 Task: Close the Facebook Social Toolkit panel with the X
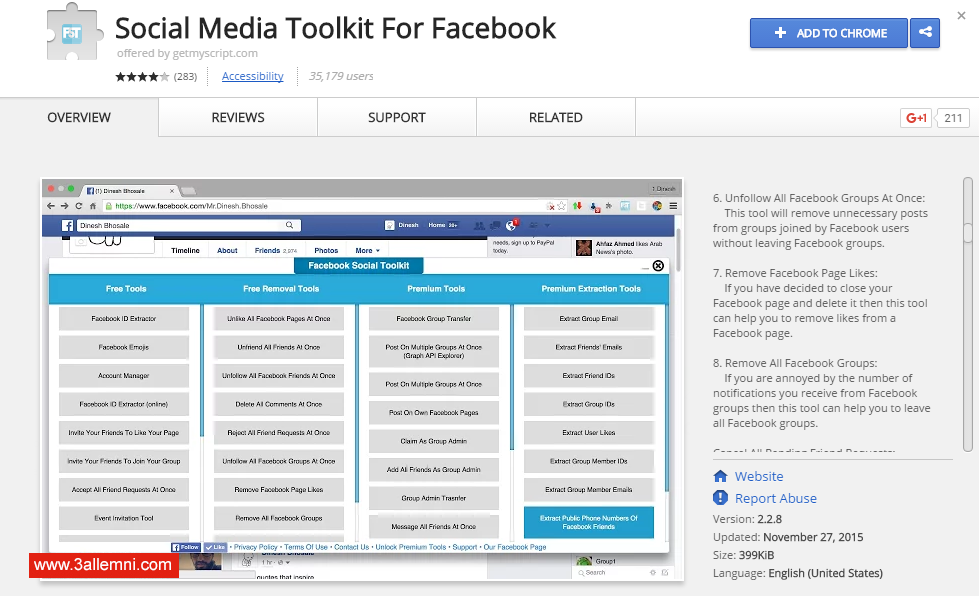[x=658, y=266]
